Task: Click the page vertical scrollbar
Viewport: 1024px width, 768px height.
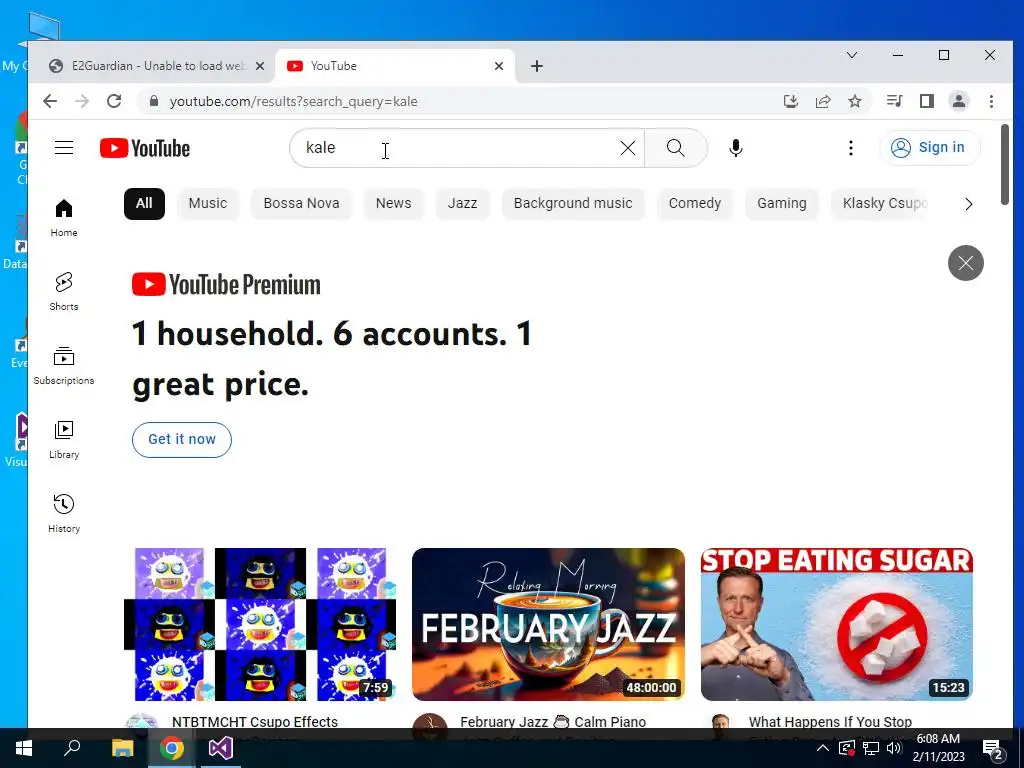Action: pyautogui.click(x=1004, y=165)
